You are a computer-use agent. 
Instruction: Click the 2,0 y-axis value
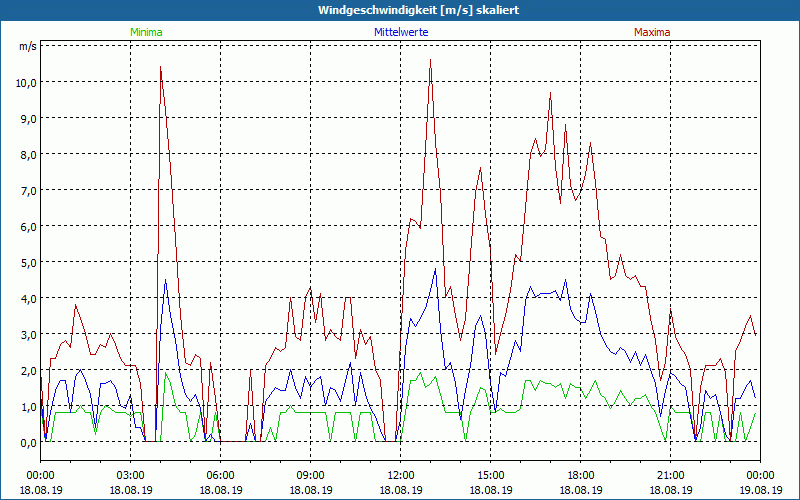coord(29,370)
